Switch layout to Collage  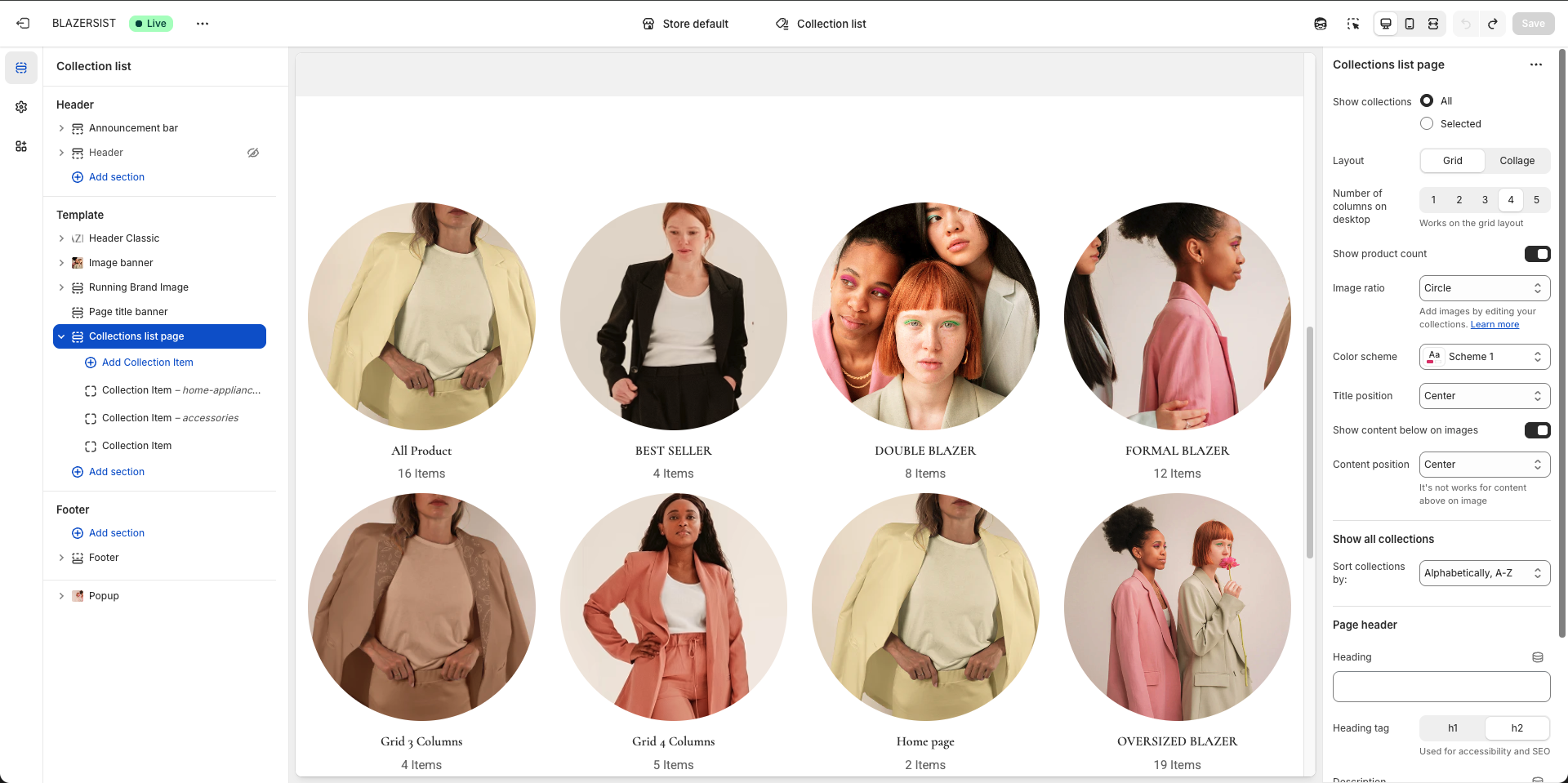click(x=1517, y=161)
